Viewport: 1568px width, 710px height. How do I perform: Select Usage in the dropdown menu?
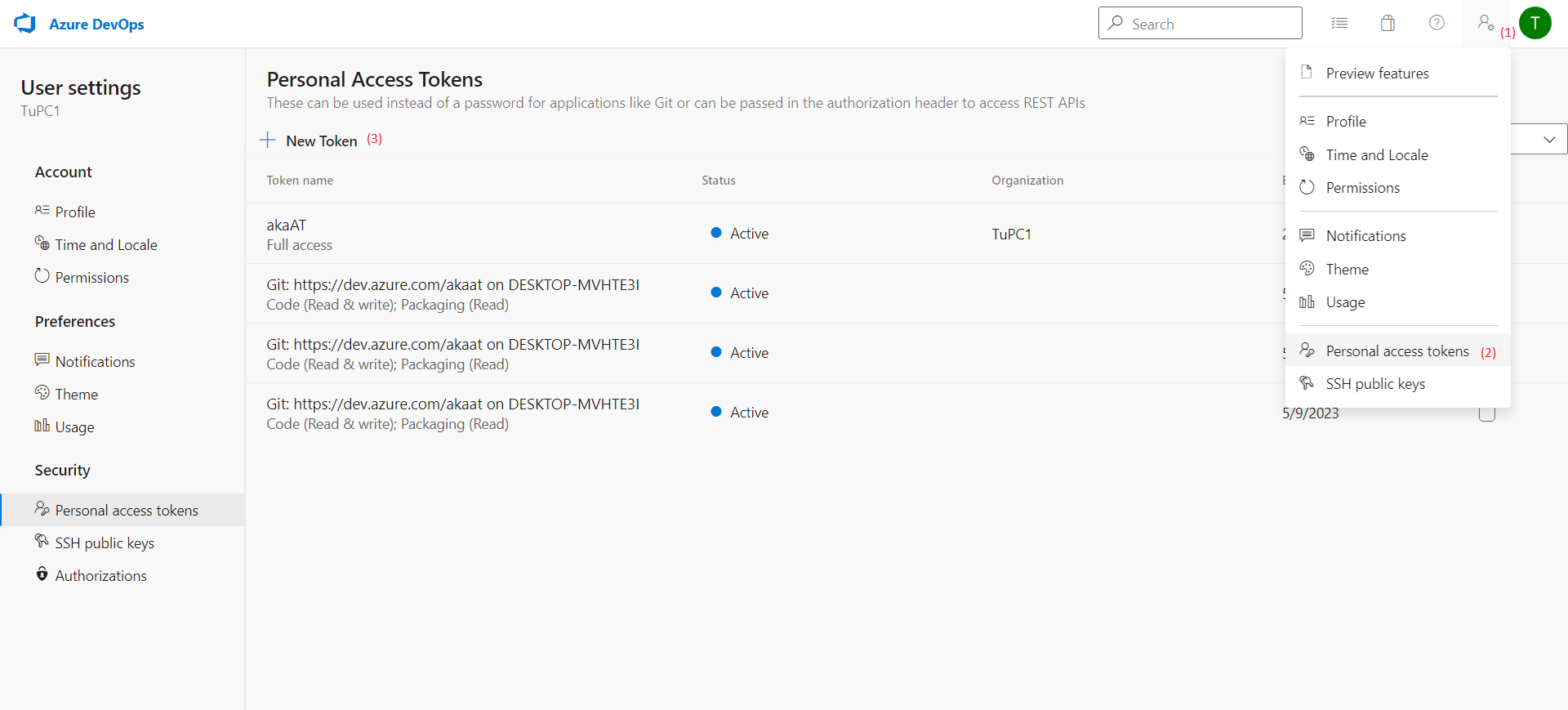pyautogui.click(x=1397, y=302)
